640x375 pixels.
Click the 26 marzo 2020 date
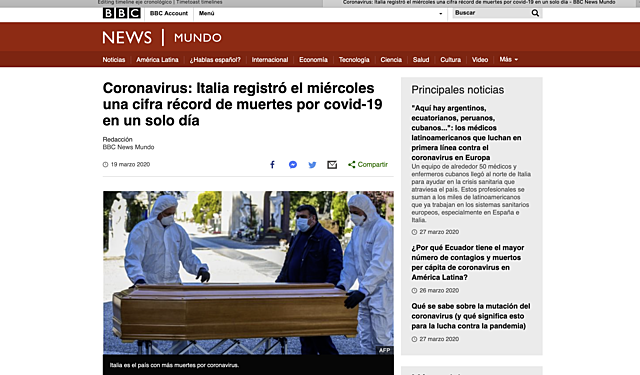point(439,291)
